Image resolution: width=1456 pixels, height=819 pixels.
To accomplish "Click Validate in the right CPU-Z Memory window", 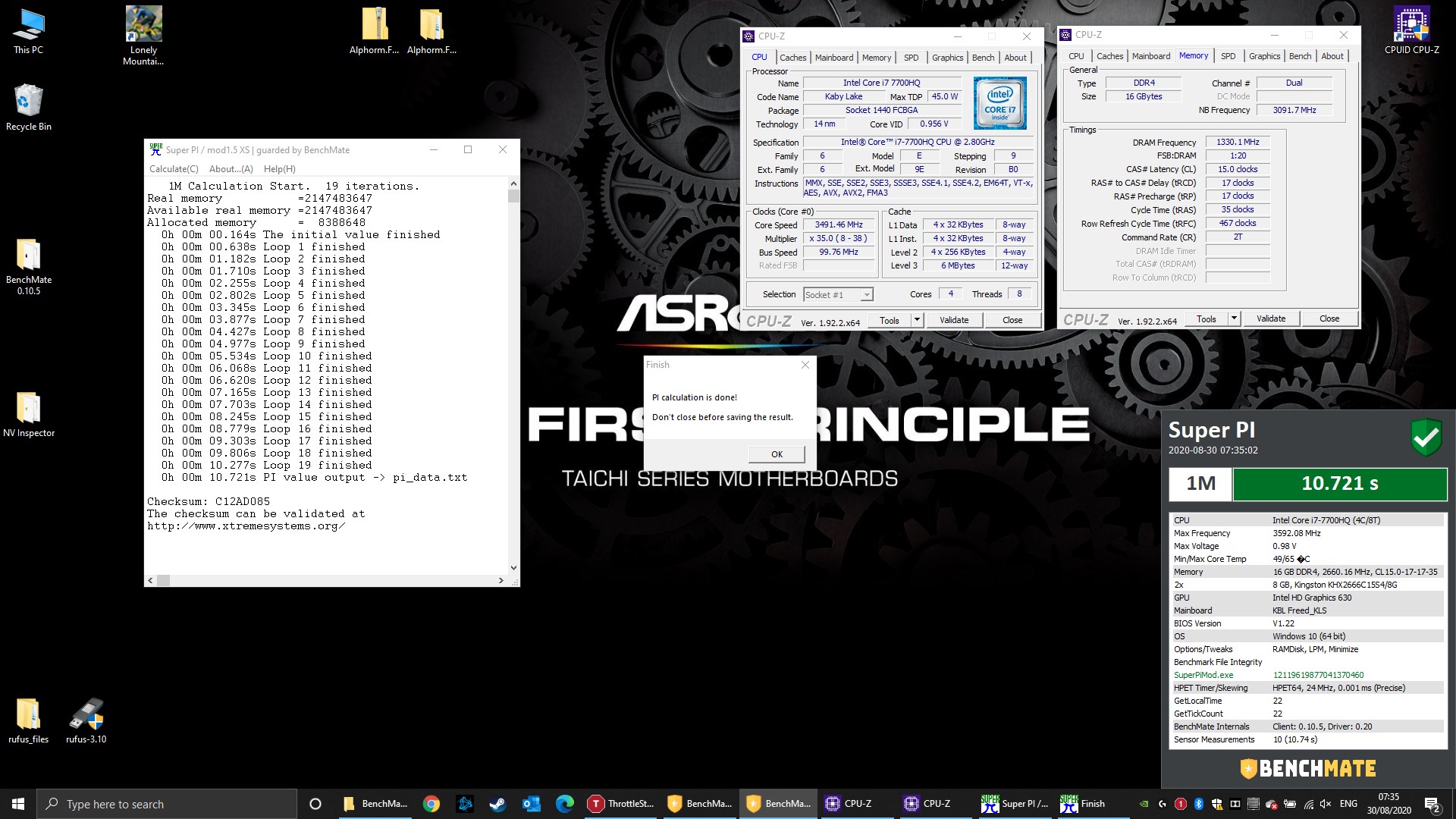I will (x=1271, y=318).
